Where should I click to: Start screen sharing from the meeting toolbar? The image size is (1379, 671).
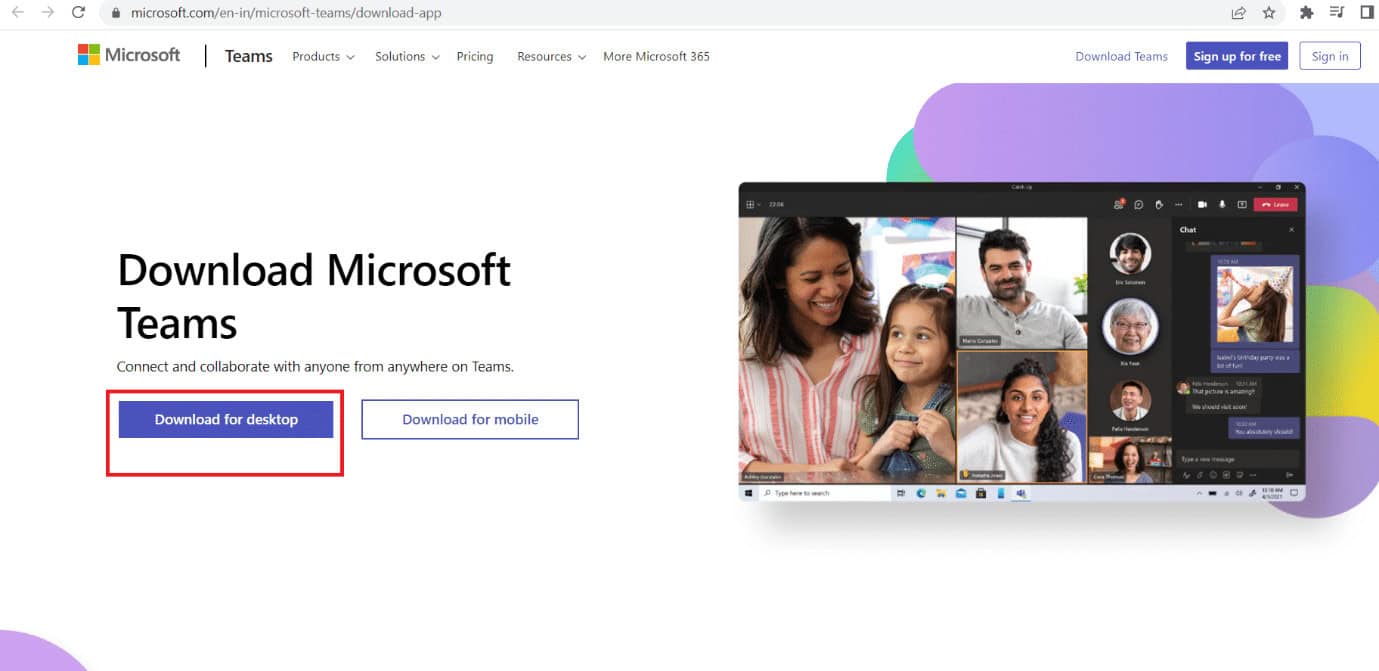coord(1242,204)
